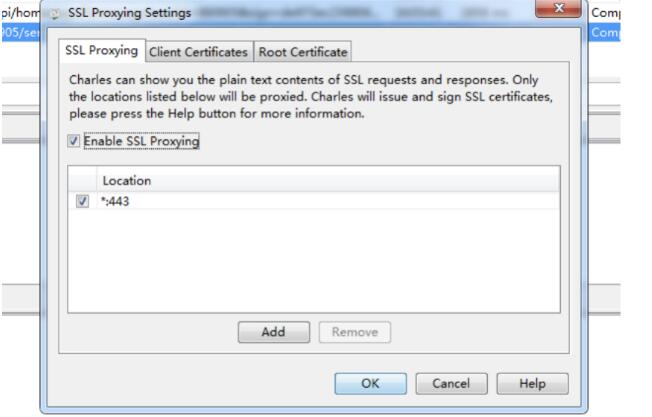The image size is (652, 417).
Task: Toggle the Enable SSL Proxying checkbox
Action: pyautogui.click(x=74, y=141)
